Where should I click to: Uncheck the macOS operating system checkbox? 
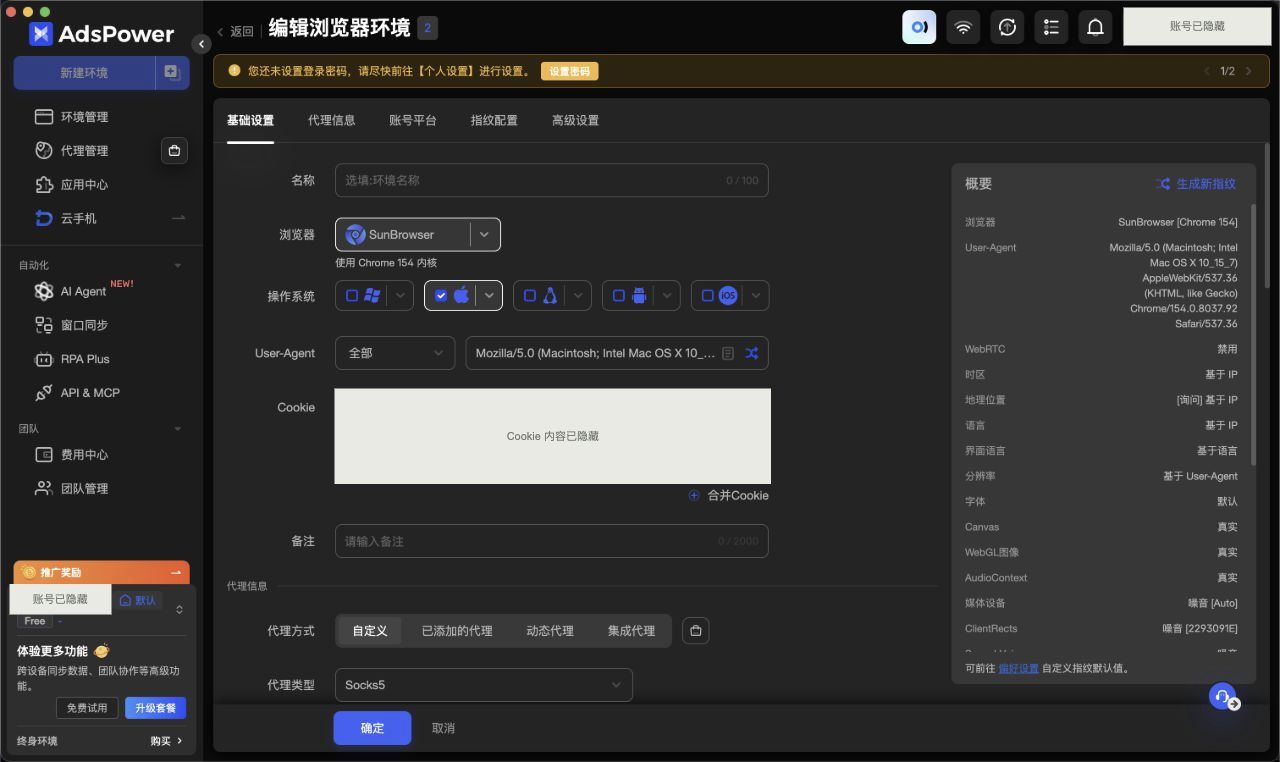441,296
